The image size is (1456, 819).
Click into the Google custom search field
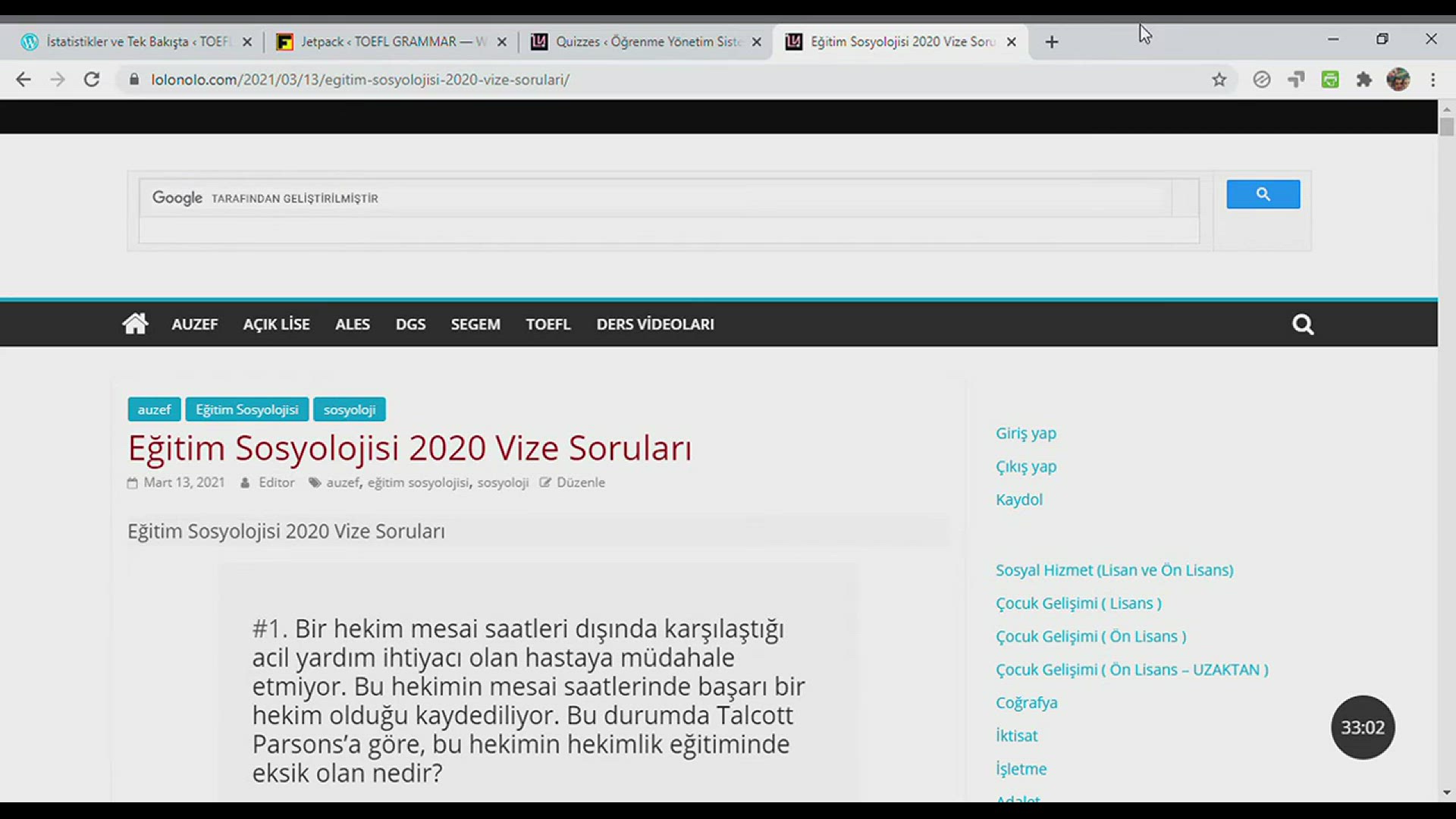coord(652,198)
